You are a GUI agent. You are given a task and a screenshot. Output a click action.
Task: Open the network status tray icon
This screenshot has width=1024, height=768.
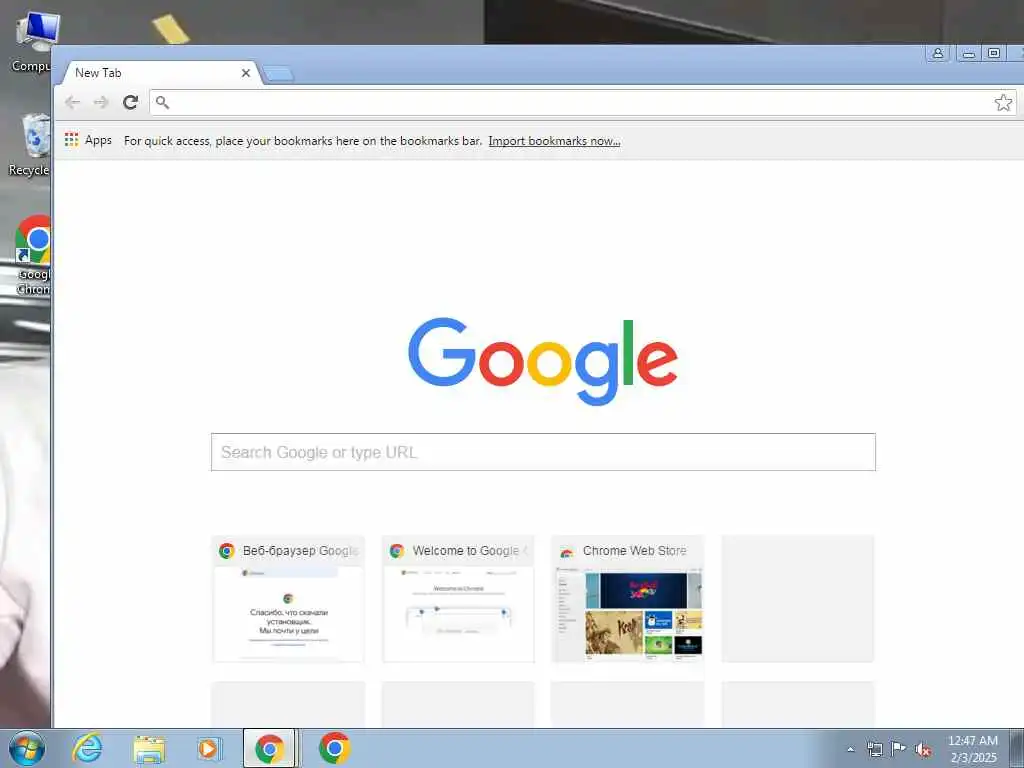click(x=874, y=749)
